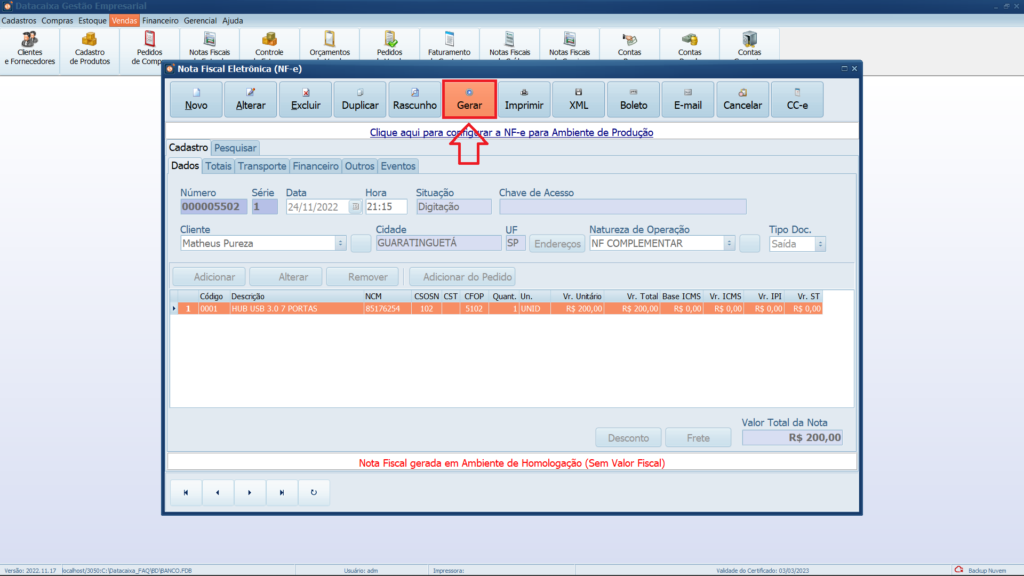Click the Boleto toolbar button
The image size is (1024, 576).
pyautogui.click(x=633, y=100)
